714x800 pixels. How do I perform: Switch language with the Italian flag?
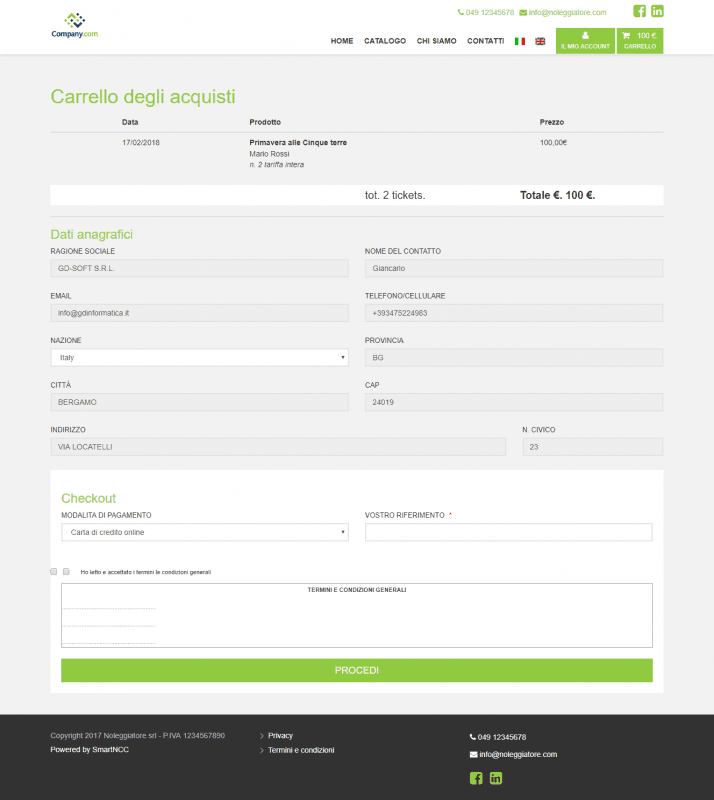click(520, 41)
